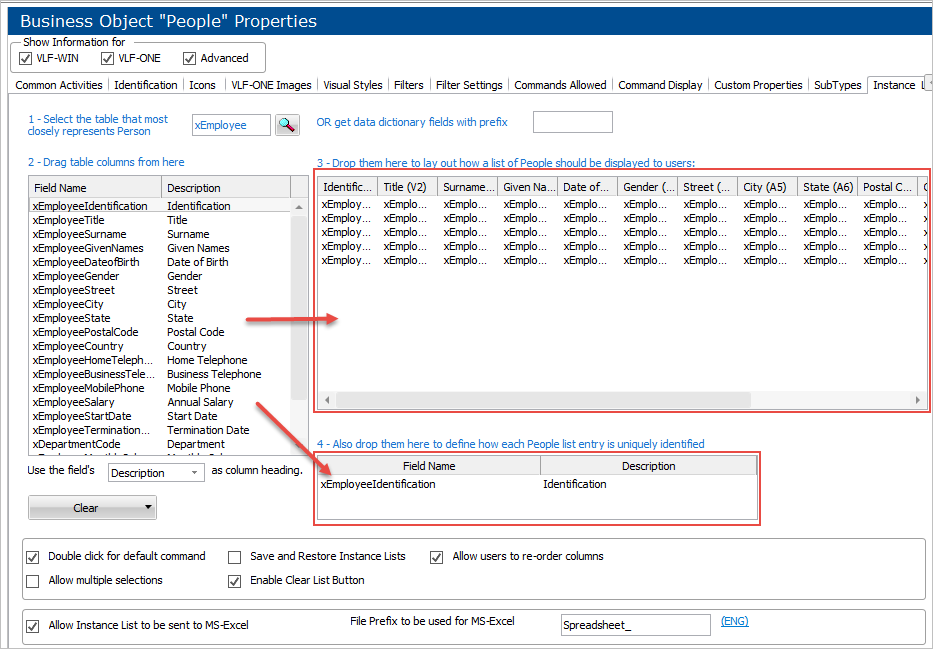Expand the Clear button dropdown arrow
Image resolution: width=933 pixels, height=649 pixels.
148,508
